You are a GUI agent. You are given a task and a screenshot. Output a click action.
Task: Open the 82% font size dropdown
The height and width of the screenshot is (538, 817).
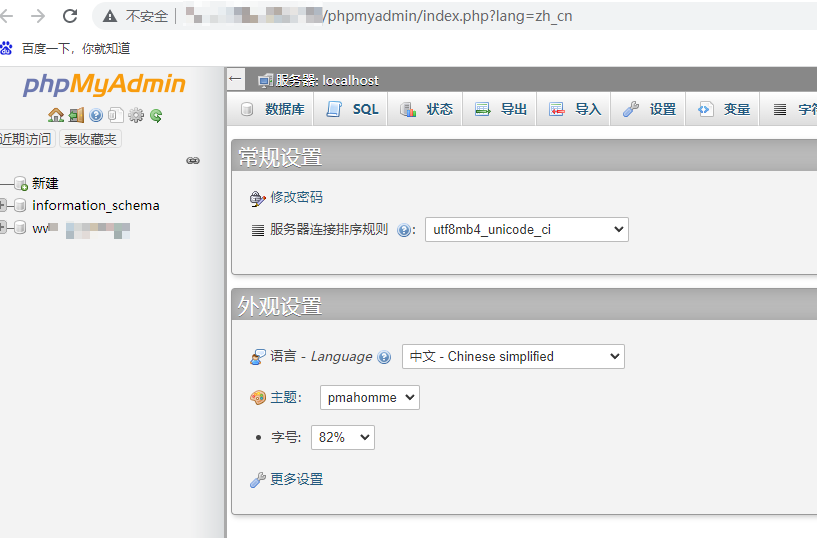[x=343, y=437]
